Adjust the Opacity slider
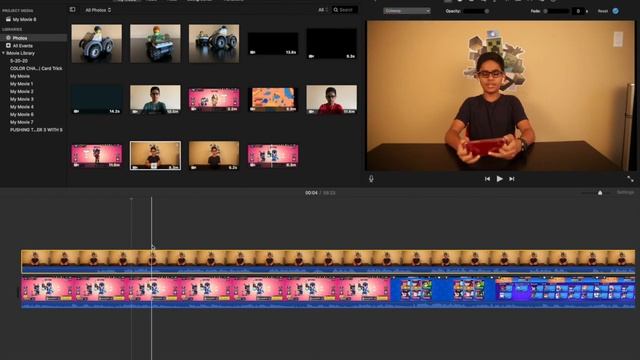Viewport: 640px width, 360px height. [x=476, y=11]
